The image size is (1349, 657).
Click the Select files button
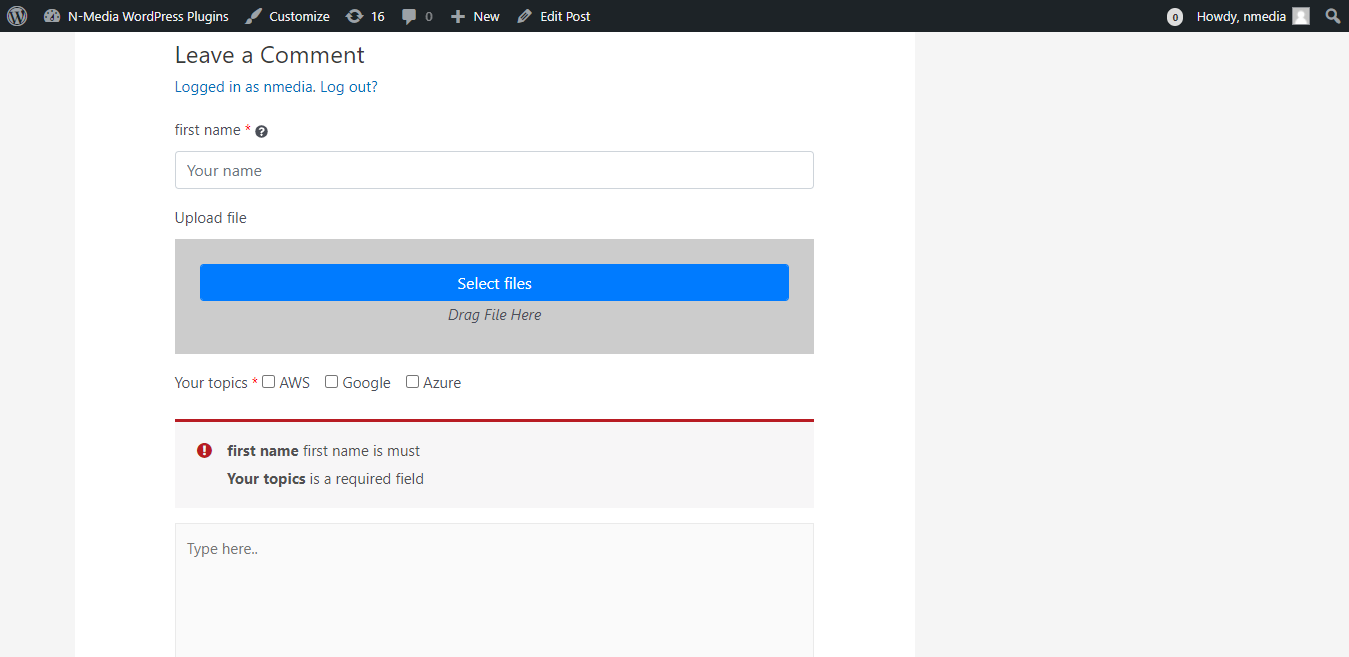pyautogui.click(x=494, y=283)
